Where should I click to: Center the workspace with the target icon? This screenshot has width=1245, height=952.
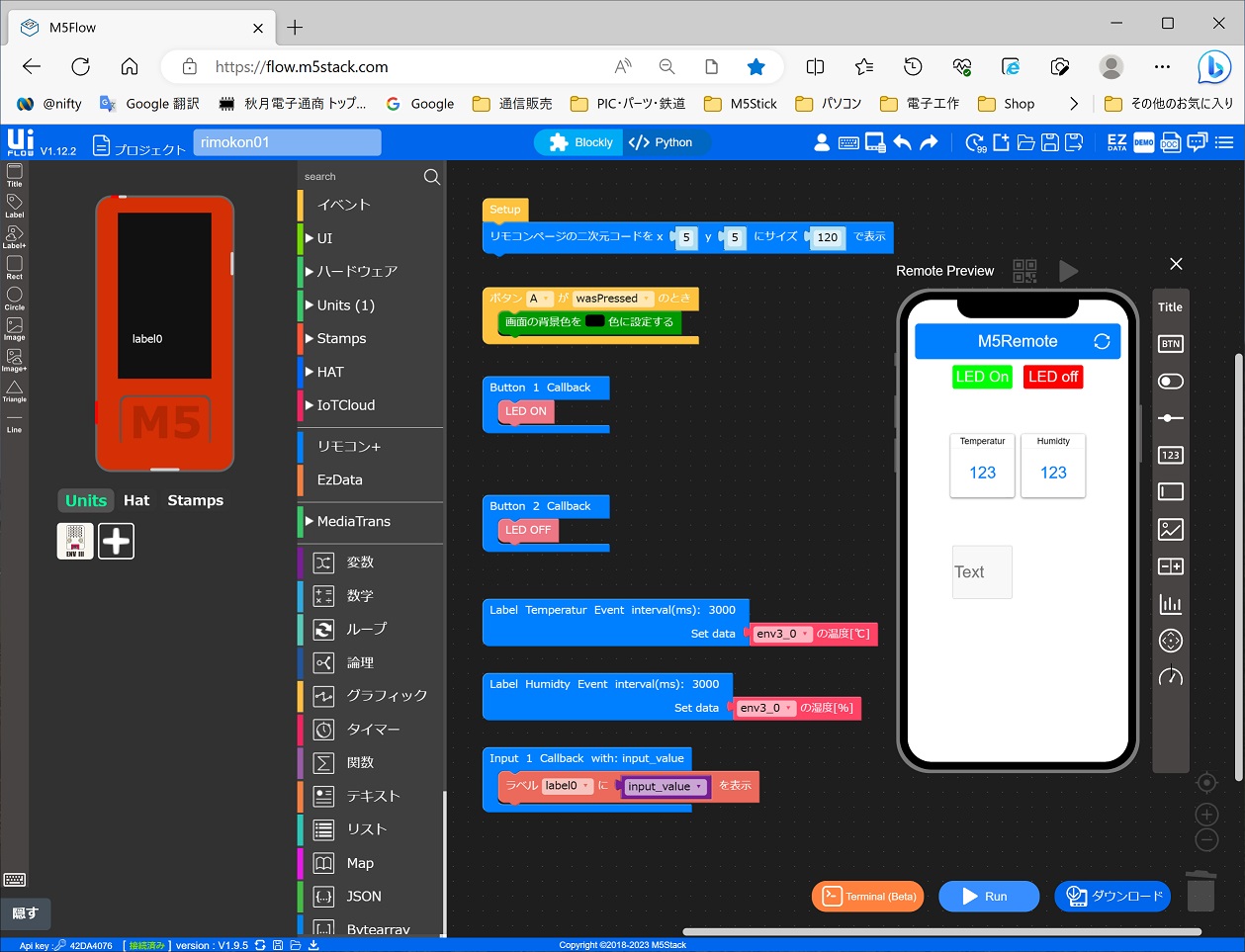tap(1206, 783)
